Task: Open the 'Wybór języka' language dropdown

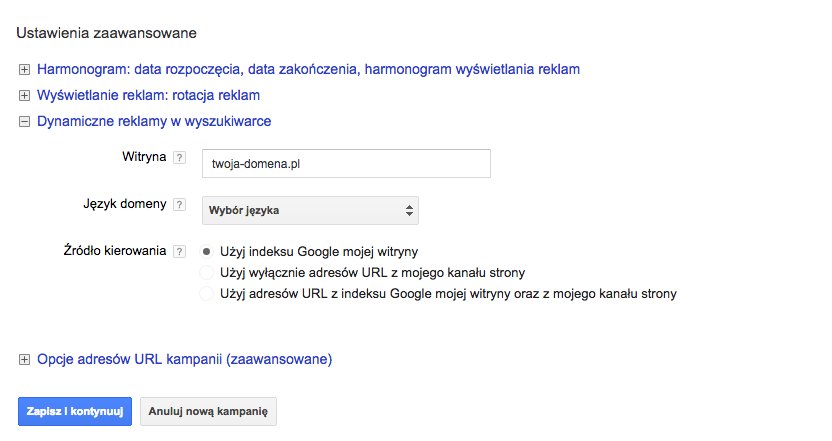Action: (310, 210)
